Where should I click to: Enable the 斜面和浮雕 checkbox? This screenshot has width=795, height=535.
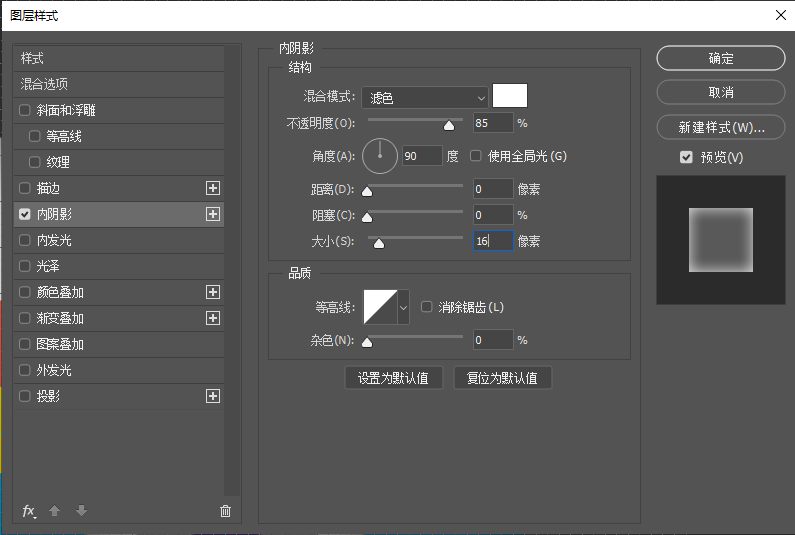(25, 110)
